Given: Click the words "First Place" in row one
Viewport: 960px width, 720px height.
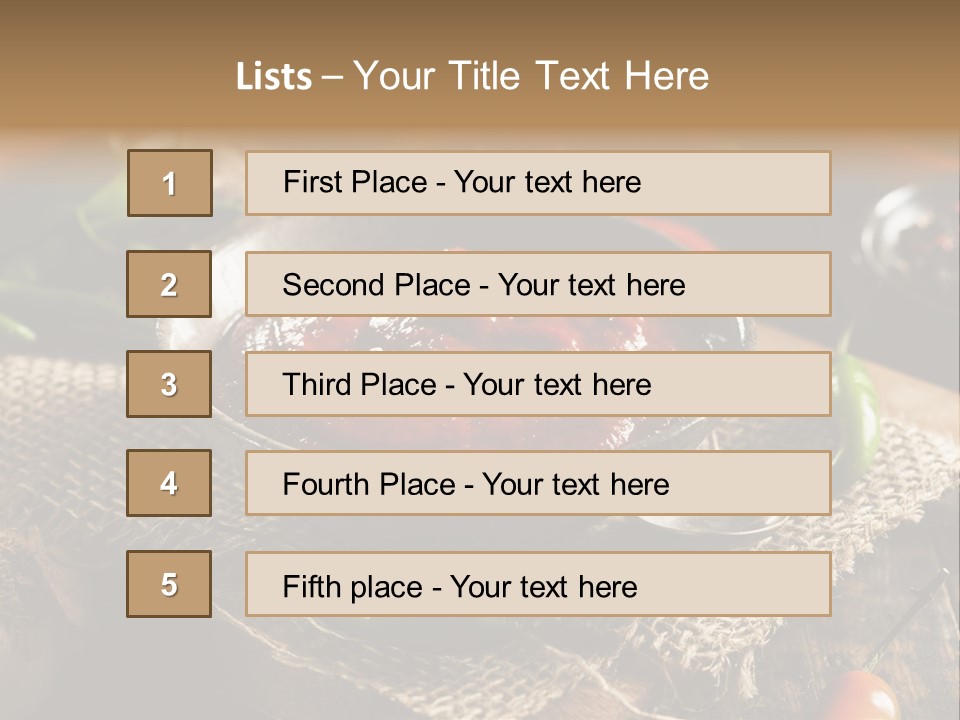Looking at the screenshot, I should (356, 182).
